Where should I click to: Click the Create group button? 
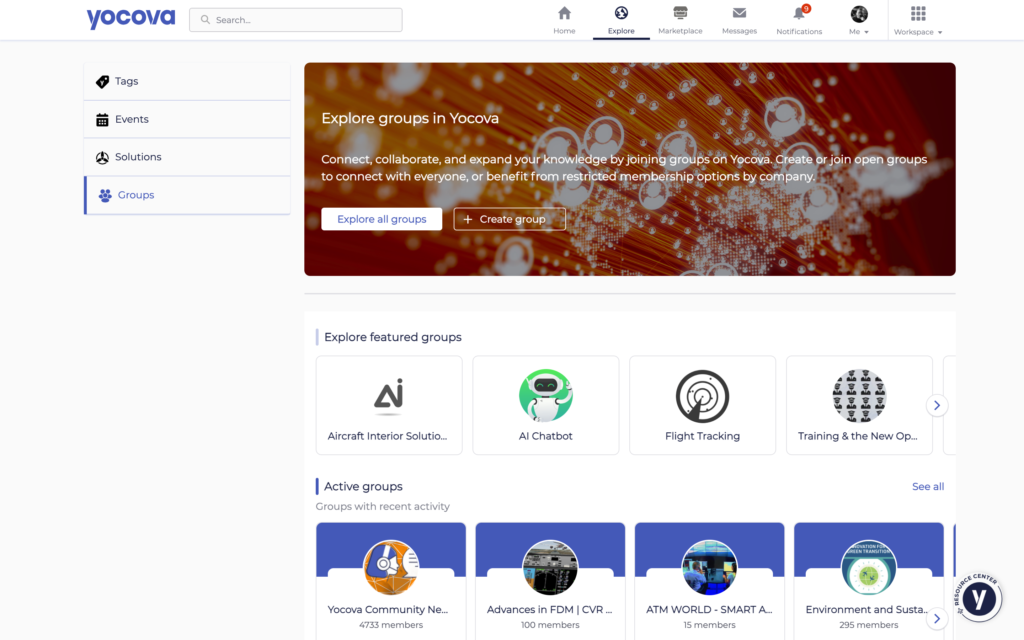[509, 219]
